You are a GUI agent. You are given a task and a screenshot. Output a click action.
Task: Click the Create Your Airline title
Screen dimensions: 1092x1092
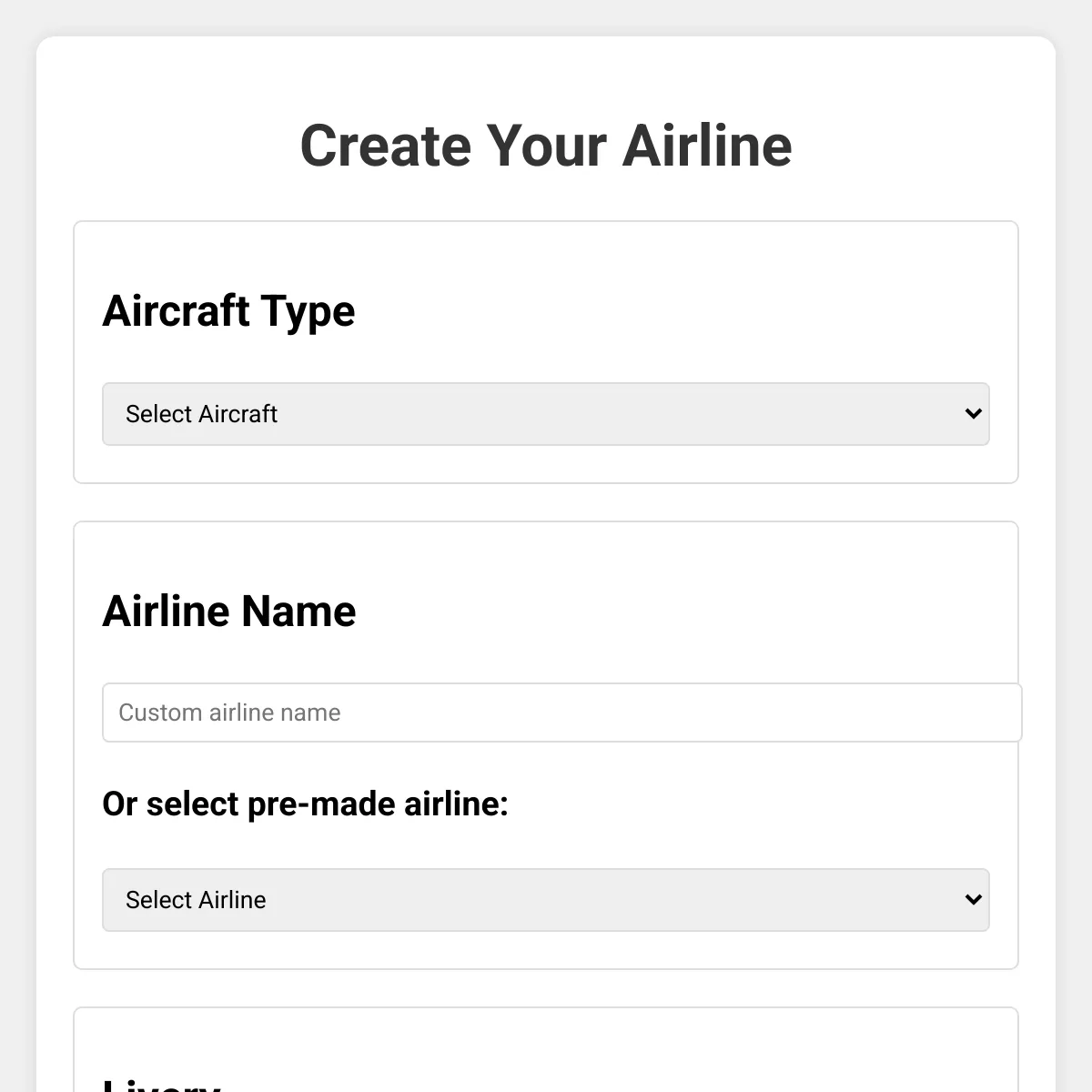[546, 146]
